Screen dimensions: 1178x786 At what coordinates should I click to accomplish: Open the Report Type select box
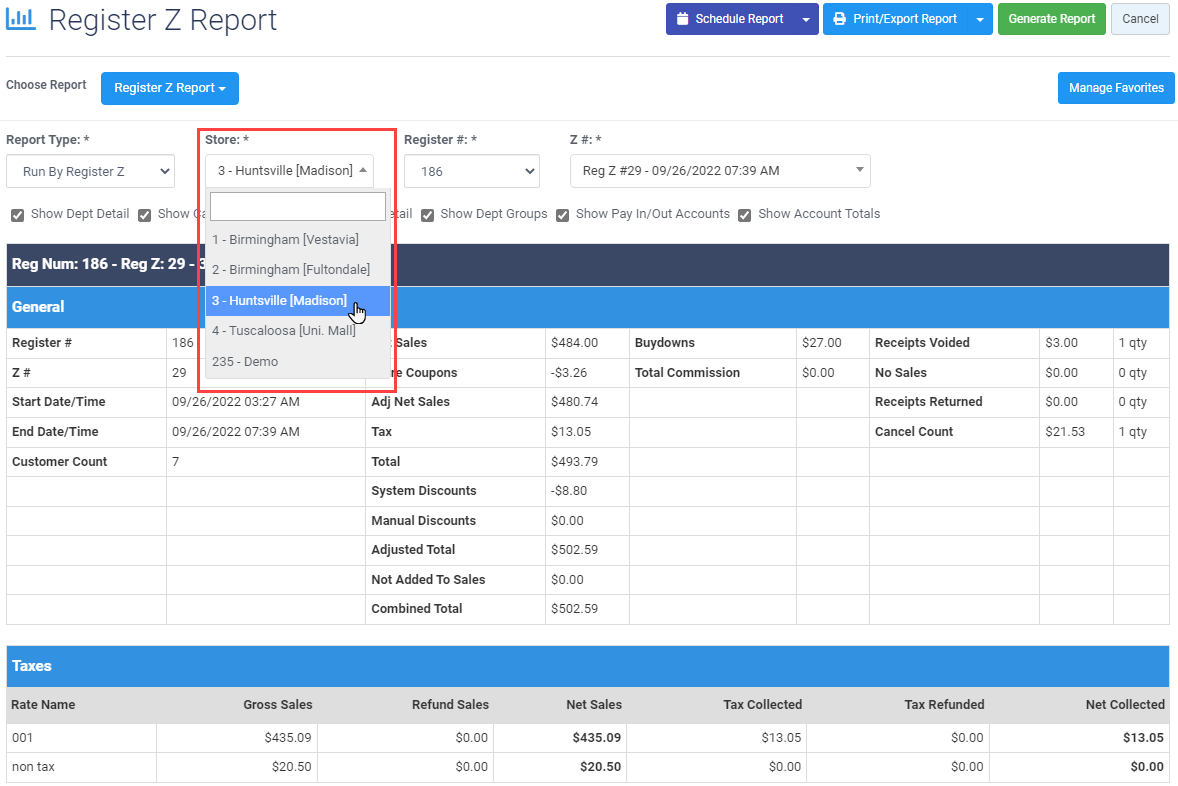[90, 171]
